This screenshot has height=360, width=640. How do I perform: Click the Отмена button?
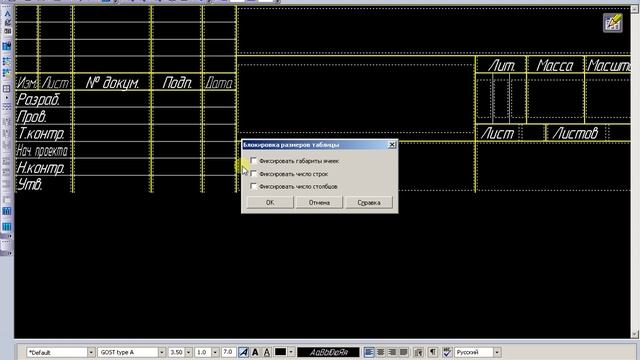[x=319, y=202]
